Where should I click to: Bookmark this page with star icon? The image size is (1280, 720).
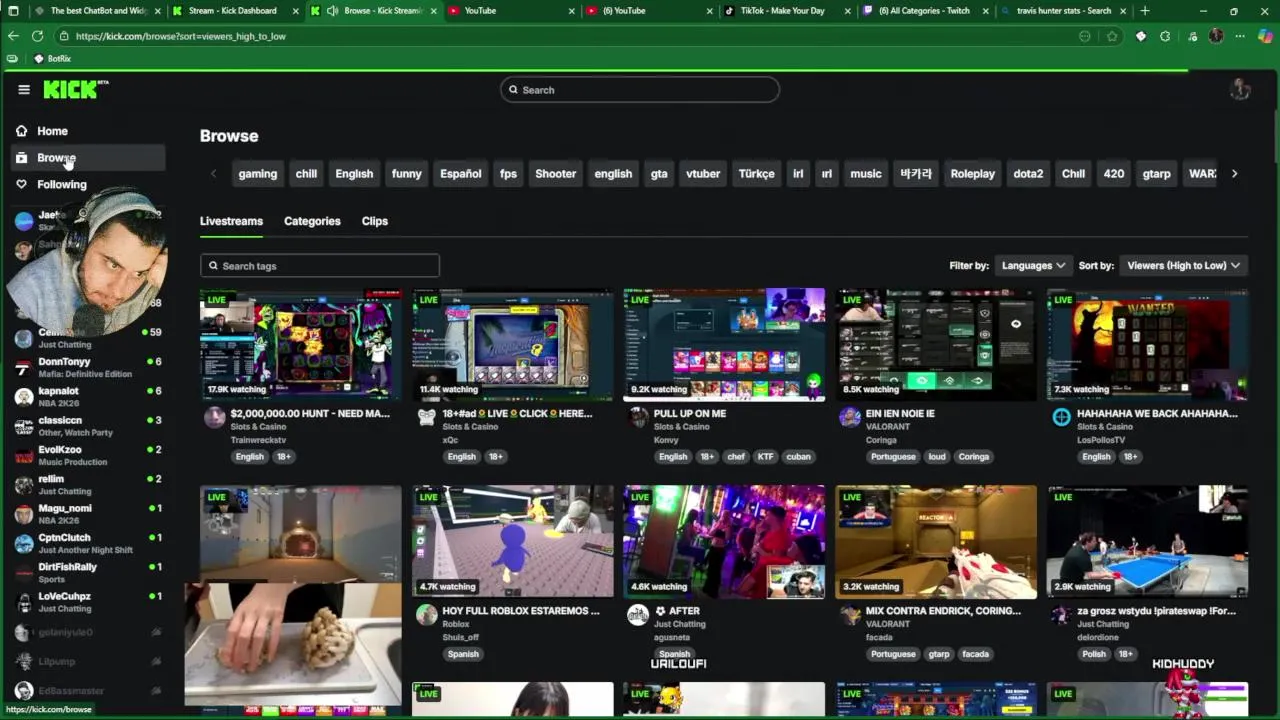1112,36
